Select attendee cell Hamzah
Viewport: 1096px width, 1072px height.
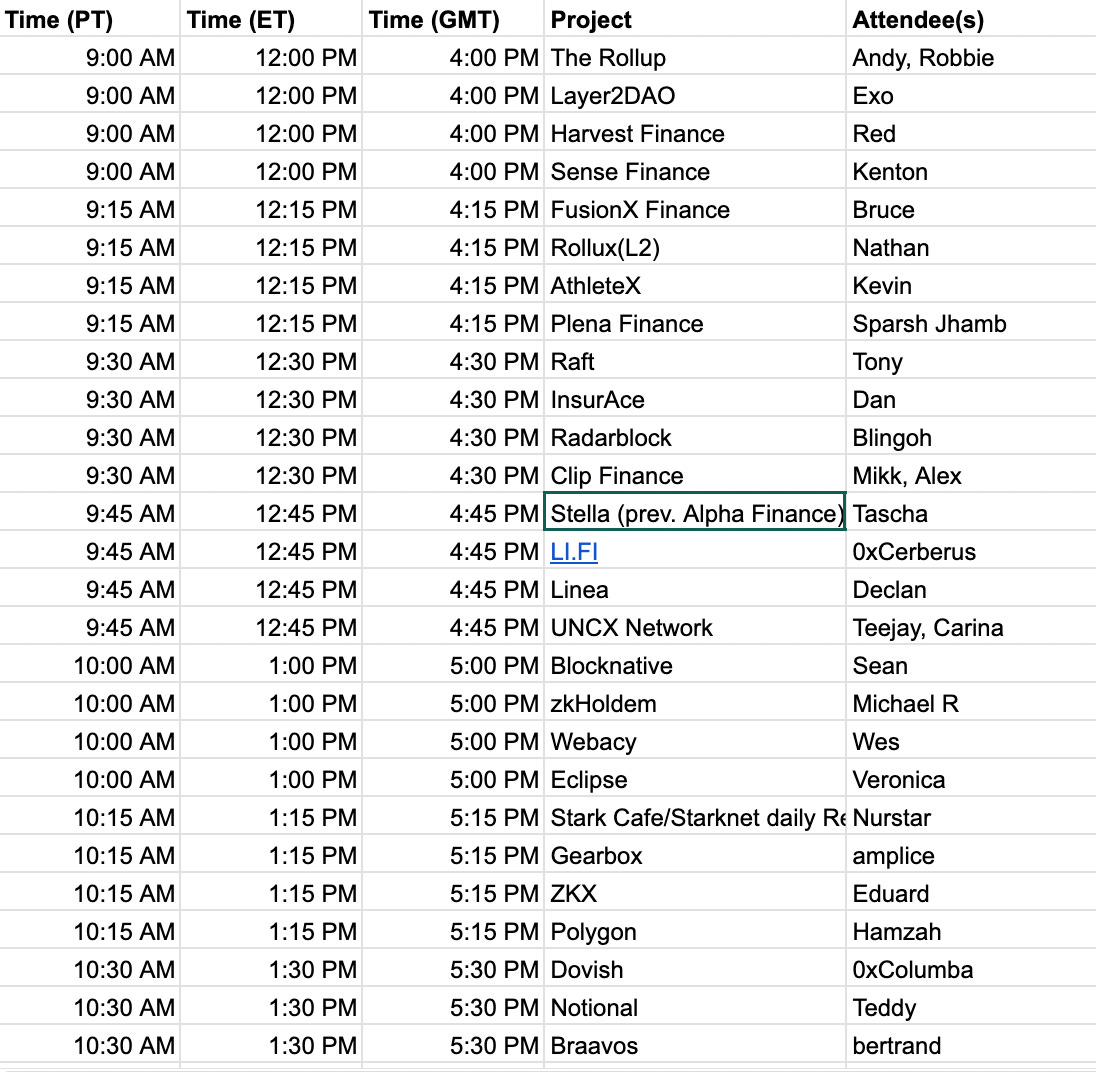click(x=972, y=931)
